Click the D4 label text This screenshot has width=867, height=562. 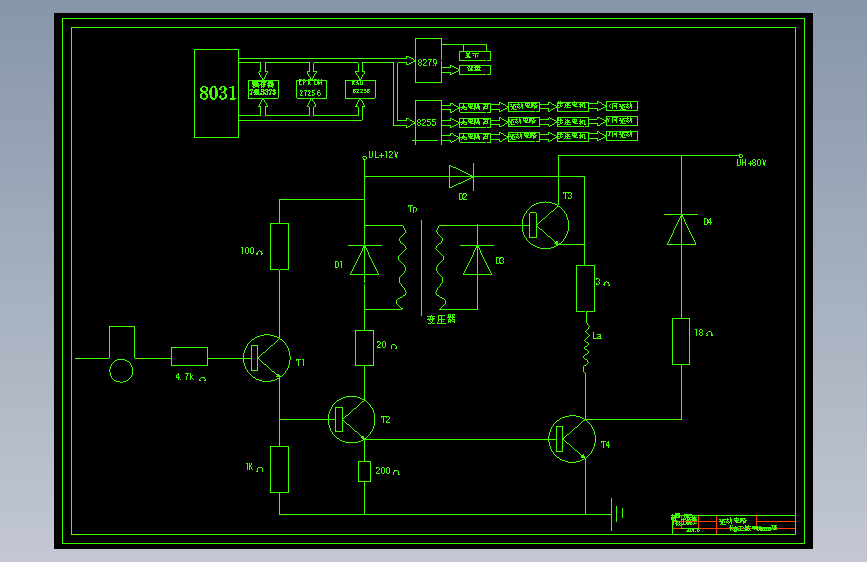click(708, 221)
